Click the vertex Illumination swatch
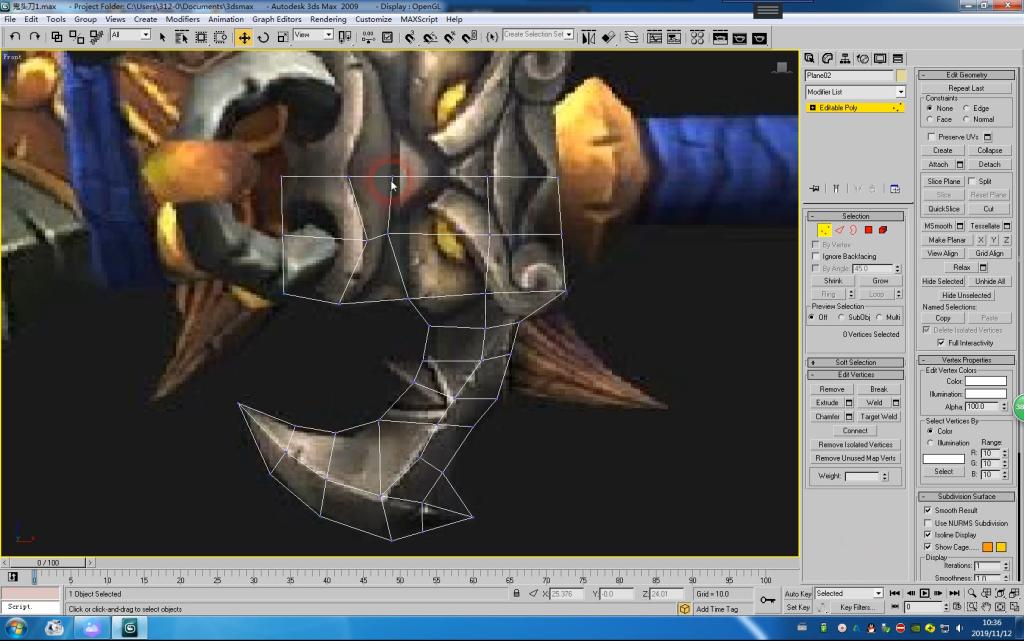Viewport: 1024px width, 641px height. pos(985,394)
